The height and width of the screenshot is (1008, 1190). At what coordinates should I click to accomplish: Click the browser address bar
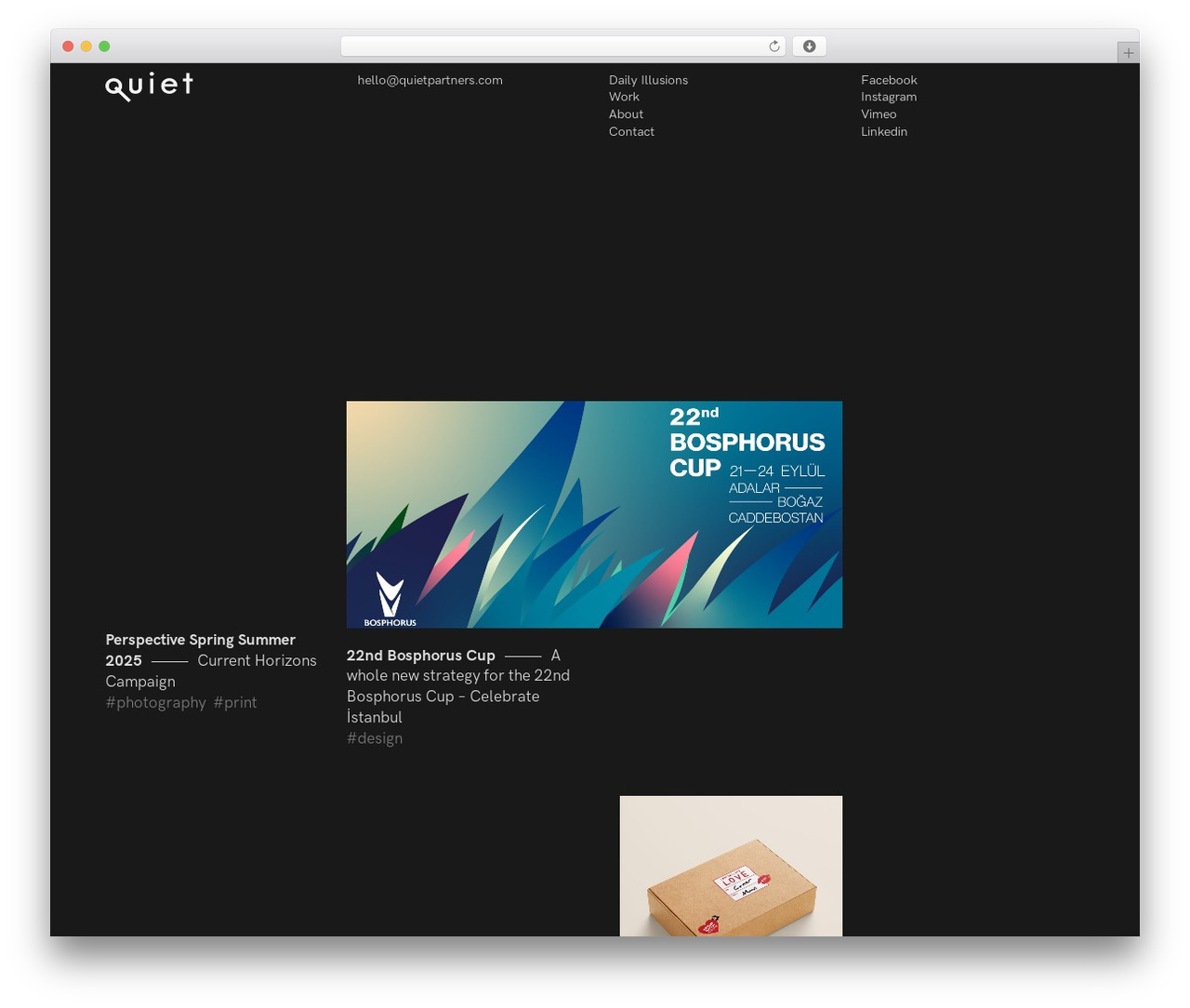pyautogui.click(x=562, y=46)
